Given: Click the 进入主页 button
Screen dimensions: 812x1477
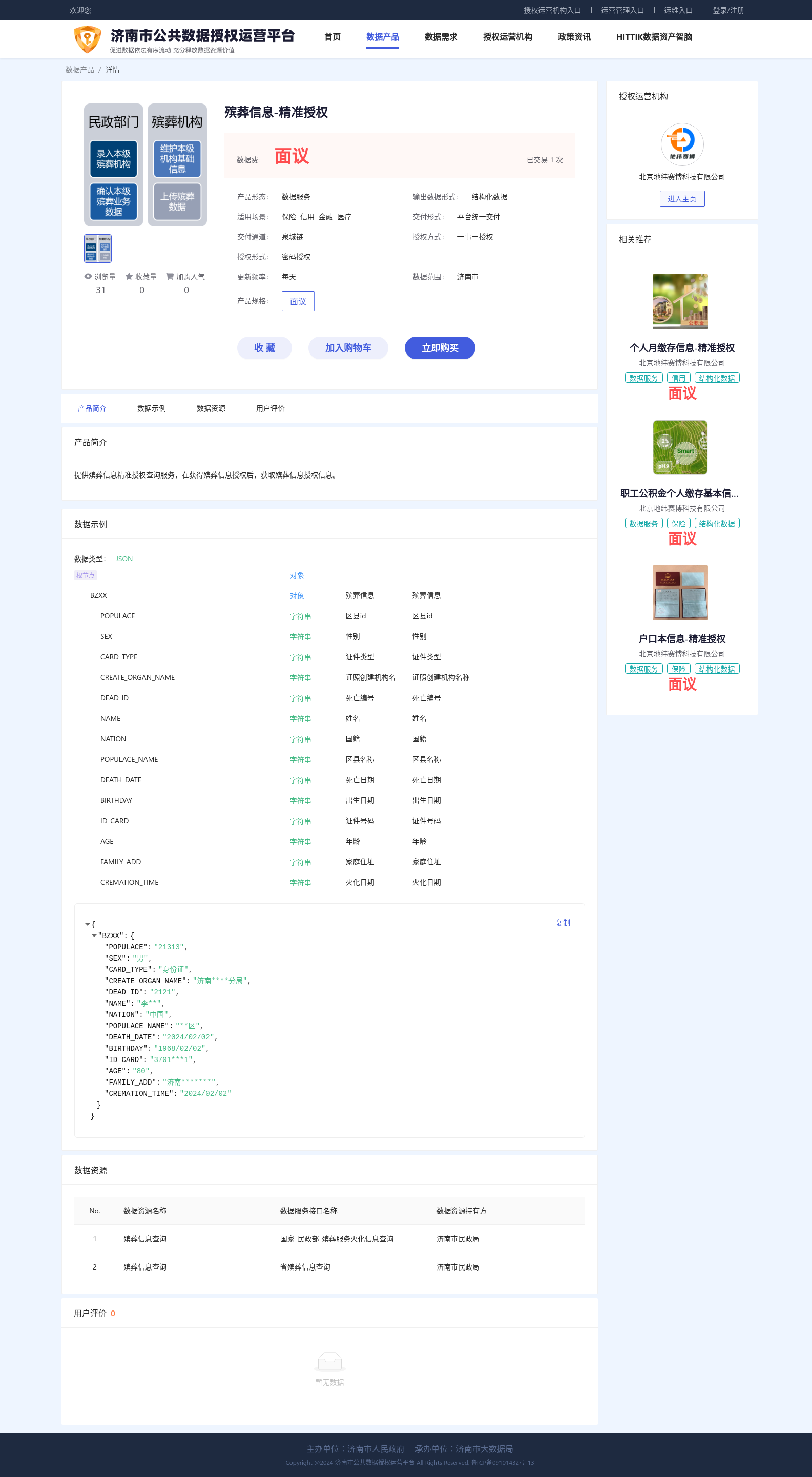Looking at the screenshot, I should [x=682, y=199].
